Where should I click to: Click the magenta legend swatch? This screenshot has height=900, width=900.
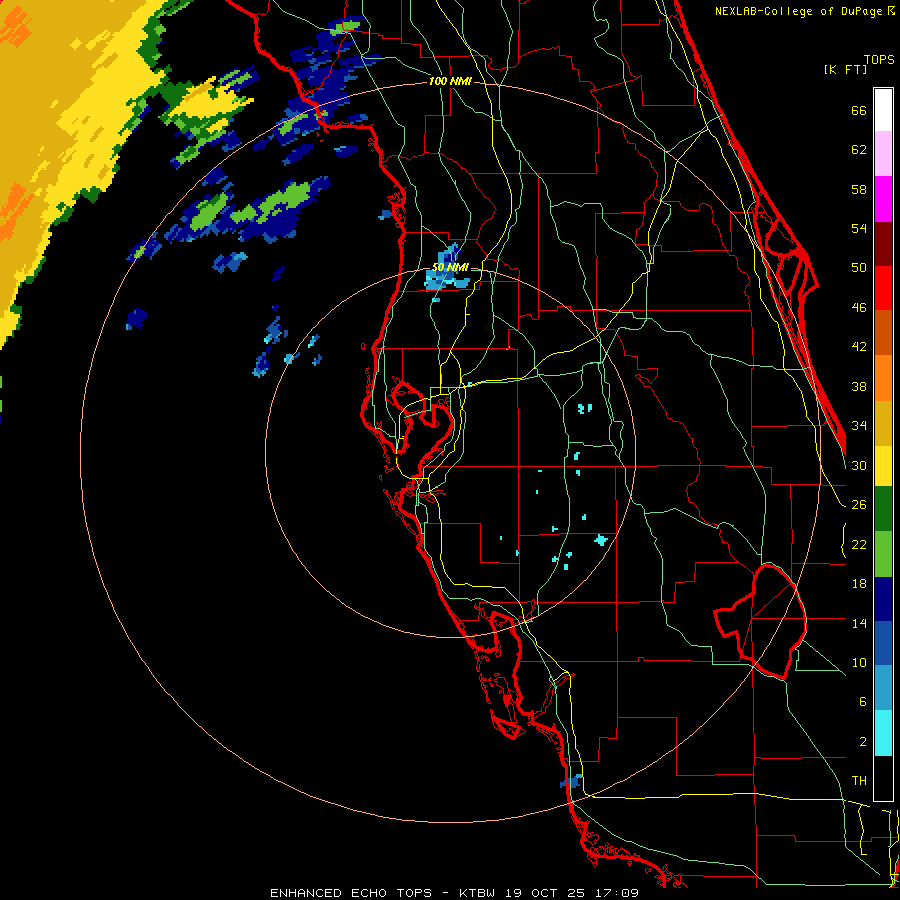pos(883,199)
